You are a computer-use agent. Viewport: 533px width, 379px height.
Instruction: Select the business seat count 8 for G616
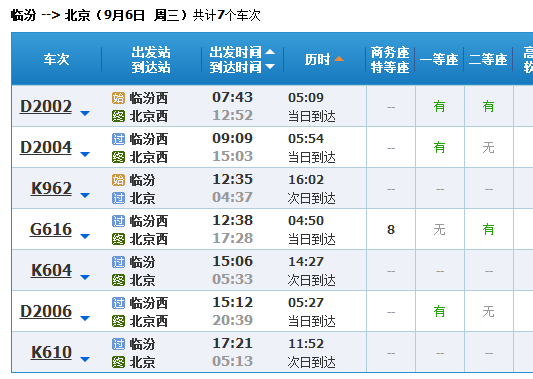coord(391,229)
